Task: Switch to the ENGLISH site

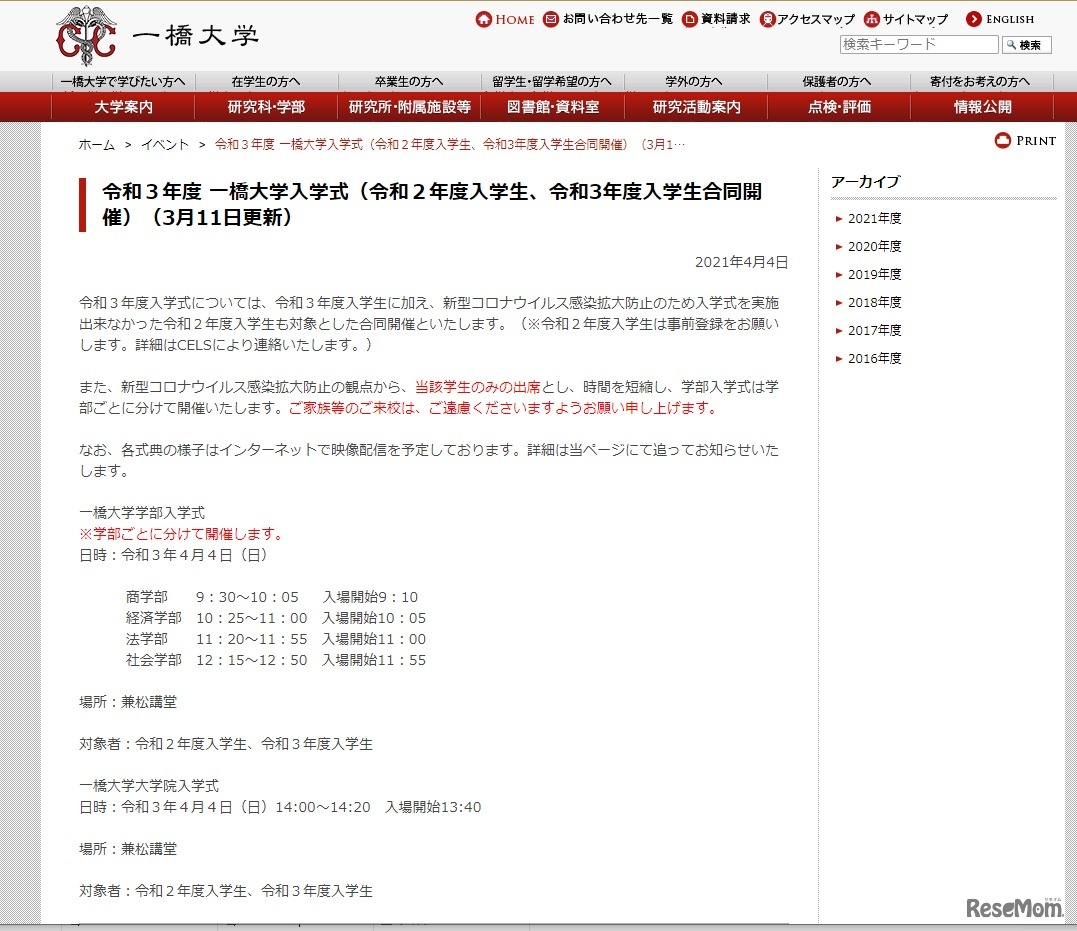Action: coord(1010,20)
